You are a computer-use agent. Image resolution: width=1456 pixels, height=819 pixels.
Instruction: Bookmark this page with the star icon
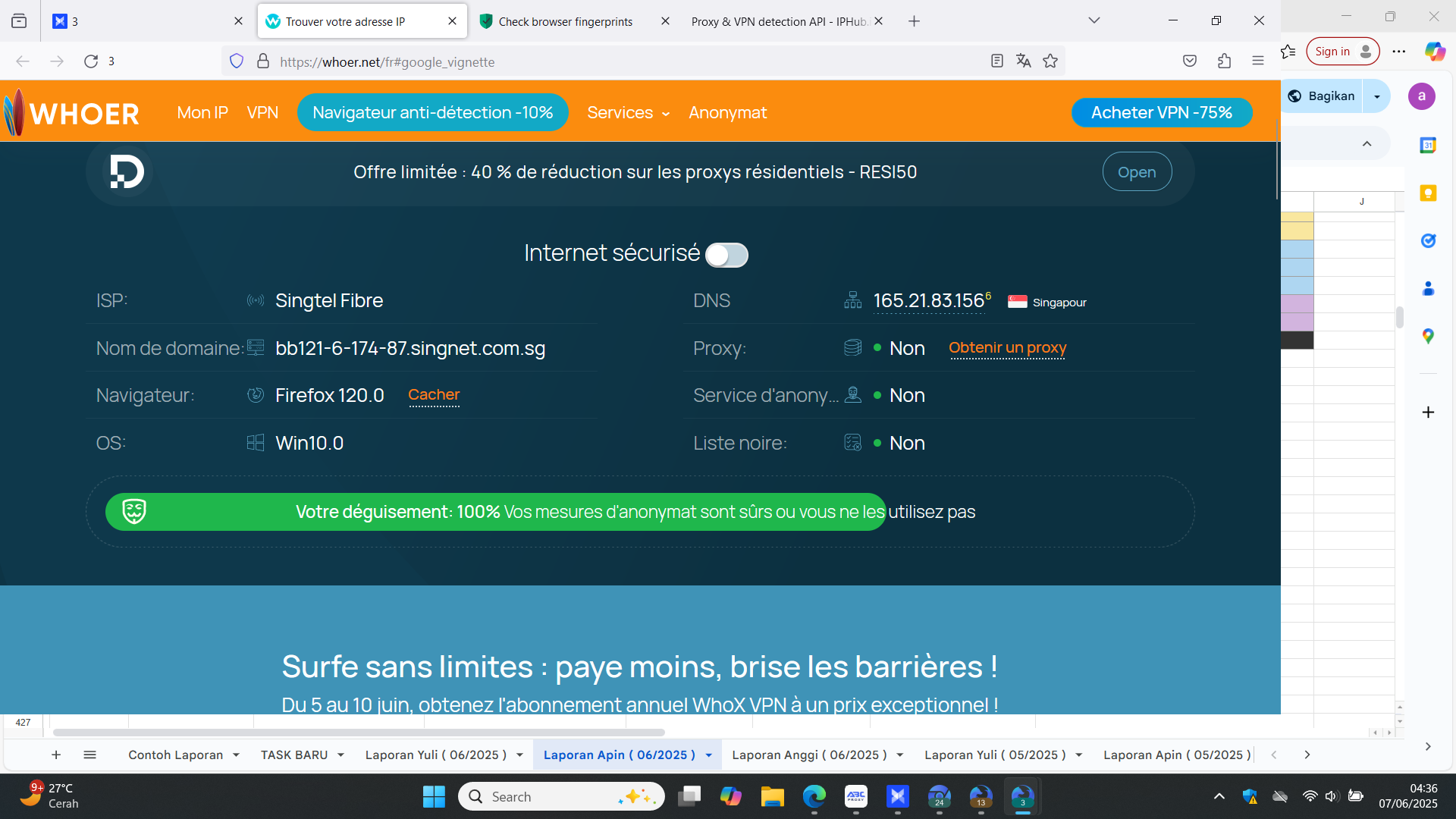pyautogui.click(x=1050, y=61)
